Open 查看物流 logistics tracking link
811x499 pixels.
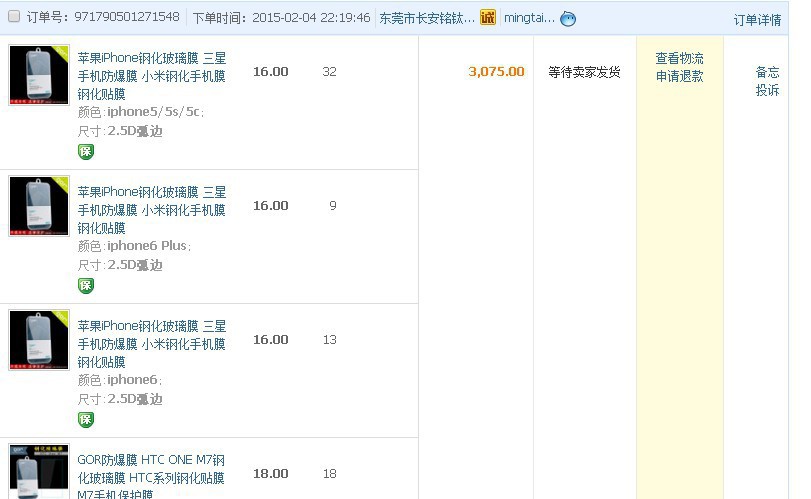(x=679, y=58)
